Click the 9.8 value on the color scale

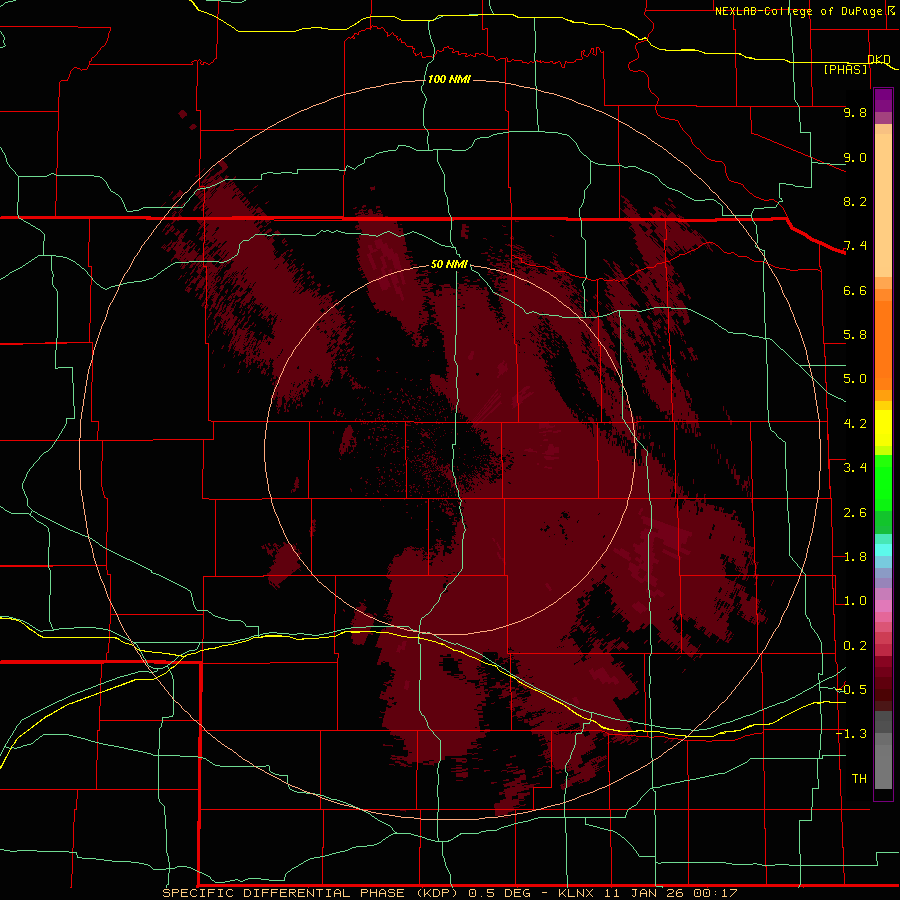(855, 112)
